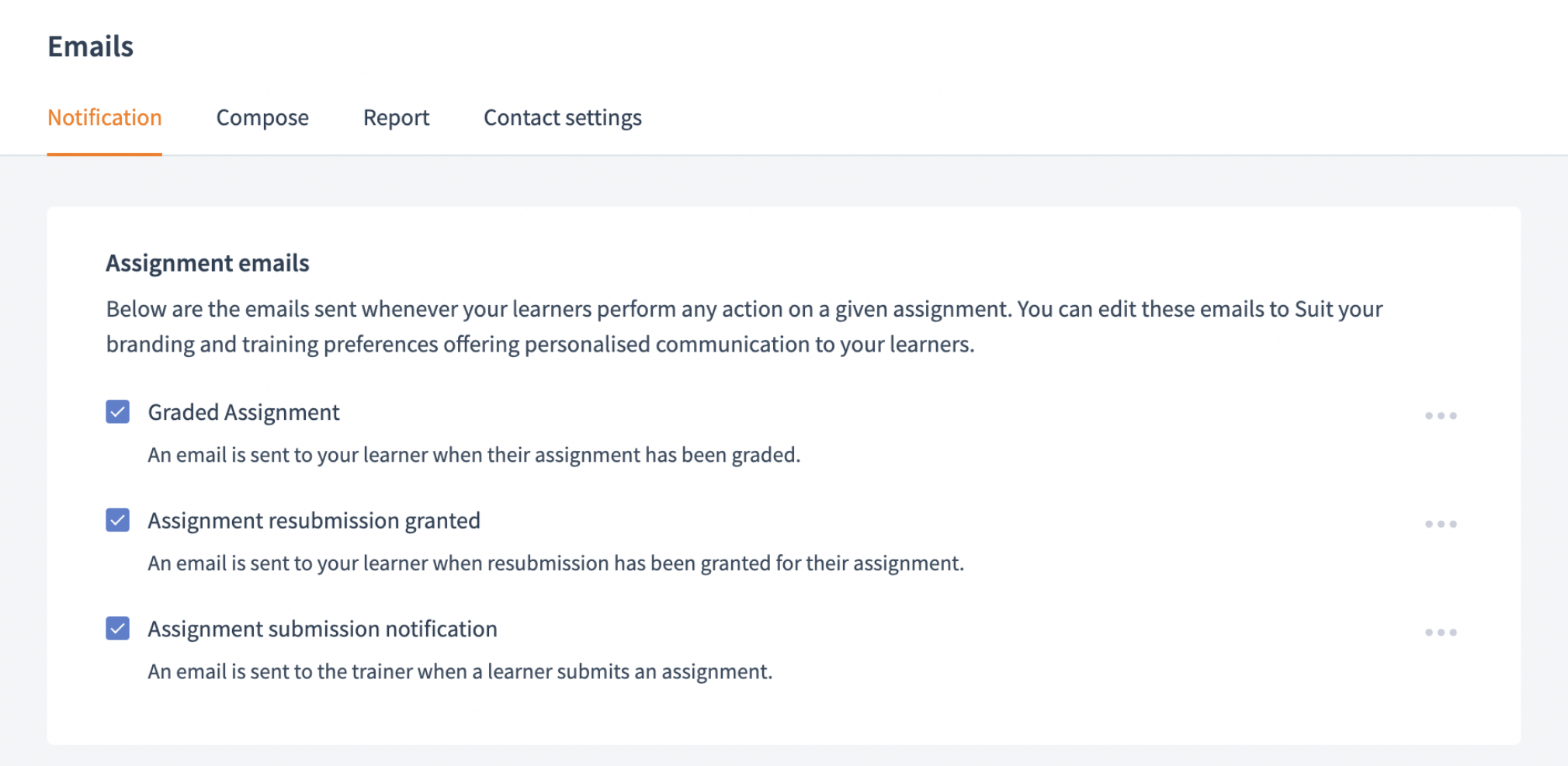Open the Report tab

click(396, 118)
